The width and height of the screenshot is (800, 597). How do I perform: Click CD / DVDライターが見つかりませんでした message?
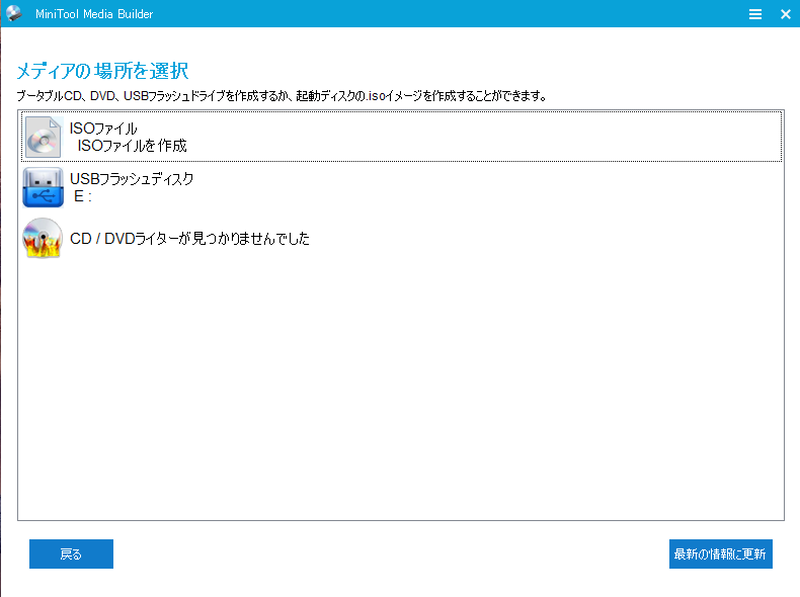190,238
